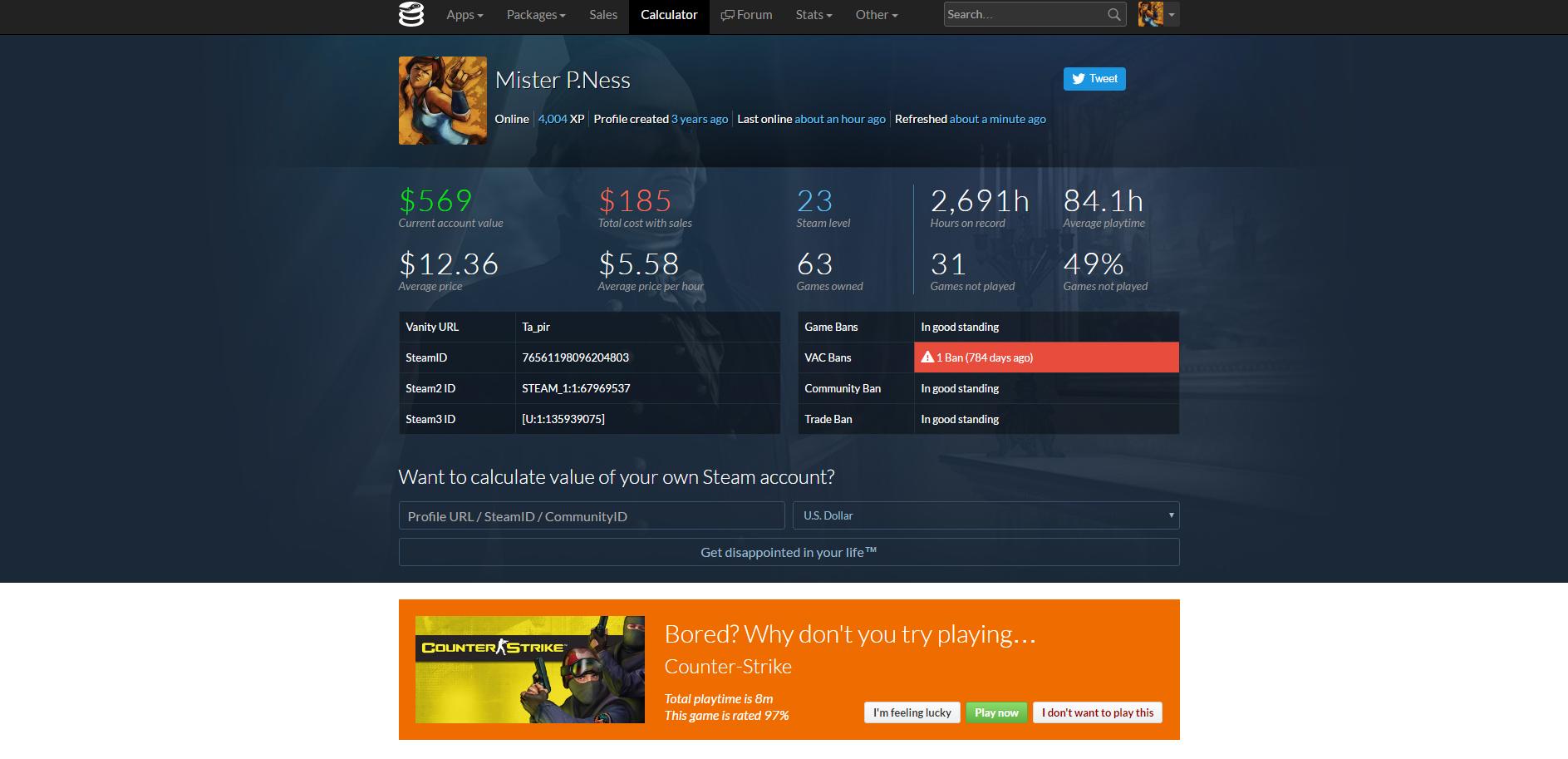Click the about a minute ago link
The image size is (1568, 759).
[998, 119]
